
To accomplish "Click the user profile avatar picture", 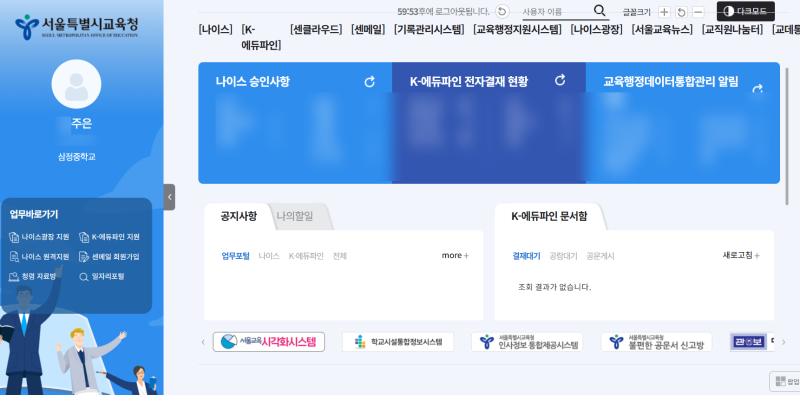I will [77, 84].
